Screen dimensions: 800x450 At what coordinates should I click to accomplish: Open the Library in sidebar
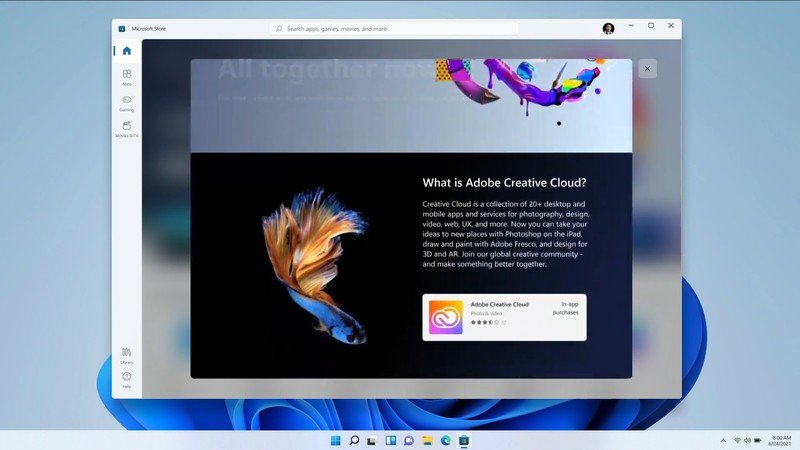click(127, 355)
